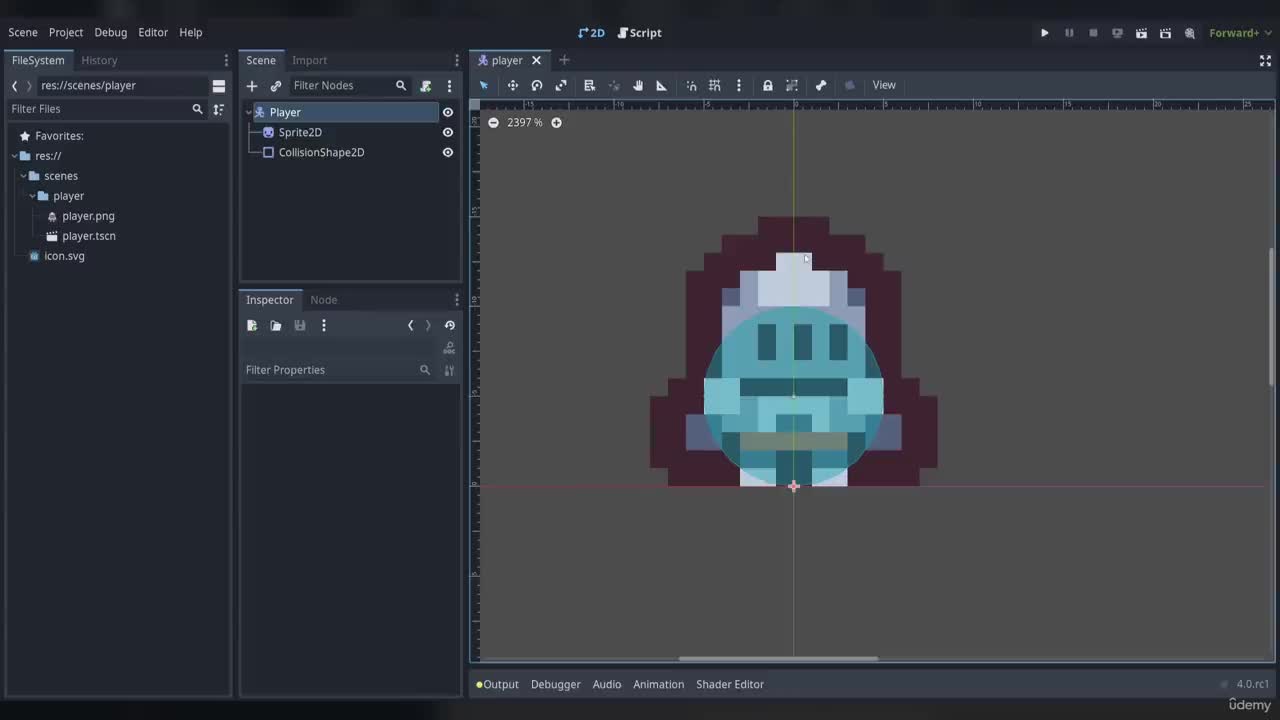The image size is (1280, 720).
Task: Lock the selected node
Action: pos(767,85)
